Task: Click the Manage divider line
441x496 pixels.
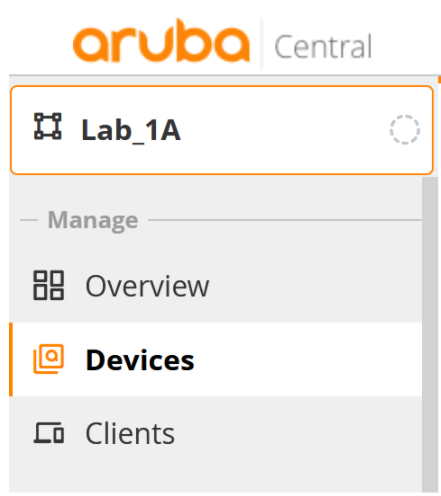Action: point(285,220)
